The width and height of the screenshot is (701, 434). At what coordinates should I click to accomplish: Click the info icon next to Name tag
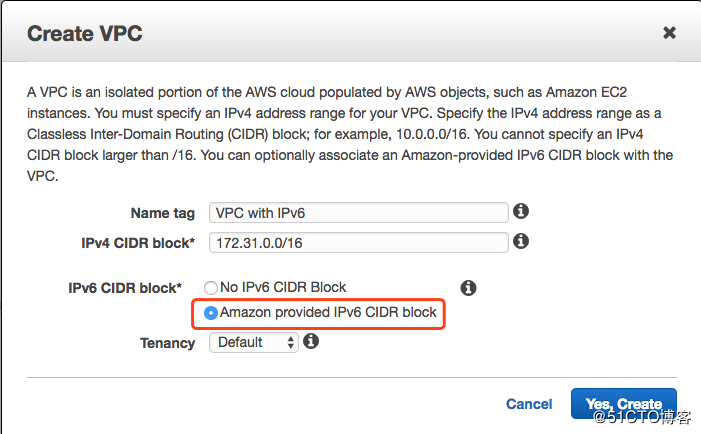520,212
